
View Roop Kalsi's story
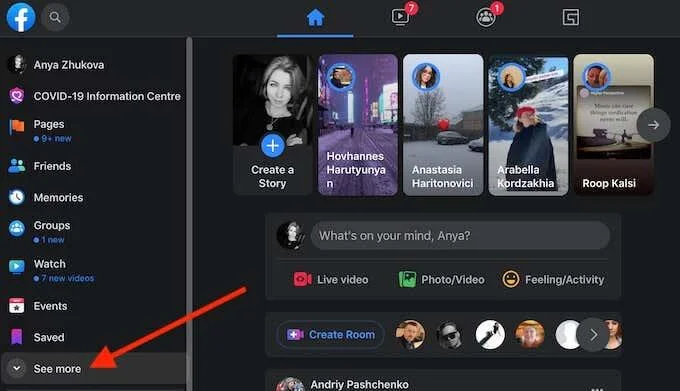click(x=613, y=125)
